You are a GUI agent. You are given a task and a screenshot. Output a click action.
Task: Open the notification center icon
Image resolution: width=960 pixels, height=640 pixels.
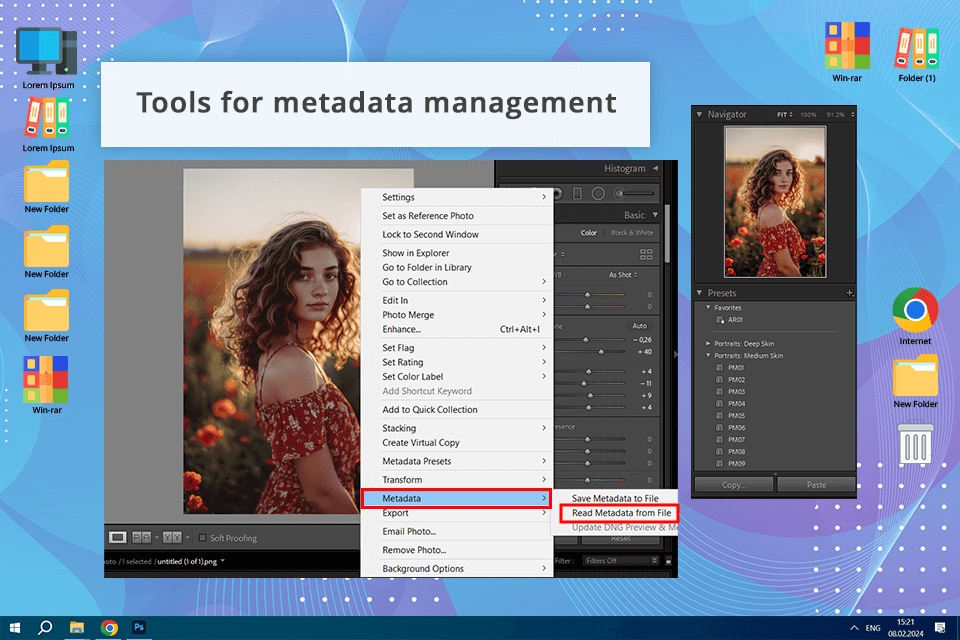[x=940, y=628]
